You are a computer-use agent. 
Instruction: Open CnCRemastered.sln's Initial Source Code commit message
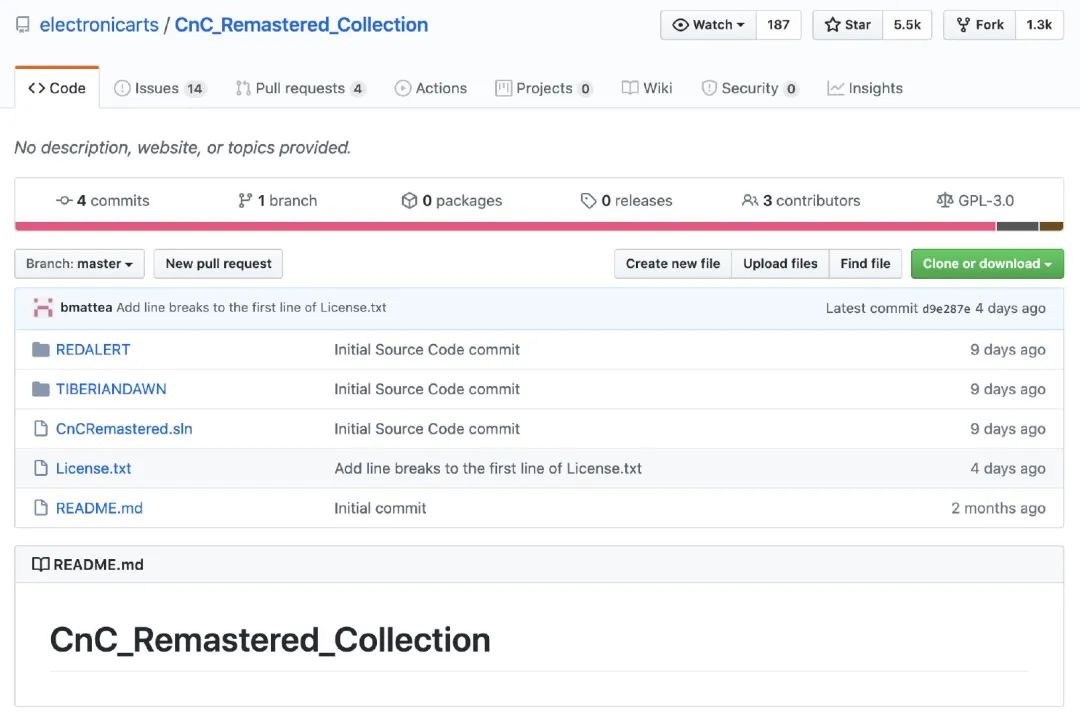pyautogui.click(x=427, y=428)
